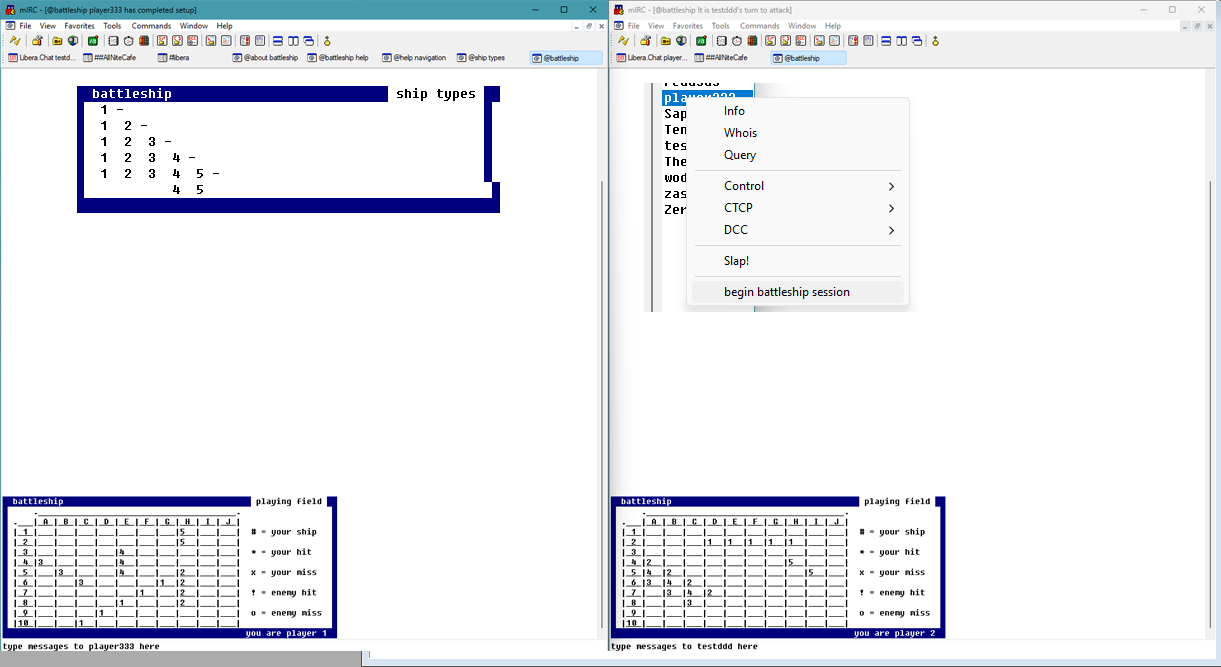Open Channels List globe icon in left mIRC window
The height and width of the screenshot is (667, 1221).
tap(73, 41)
